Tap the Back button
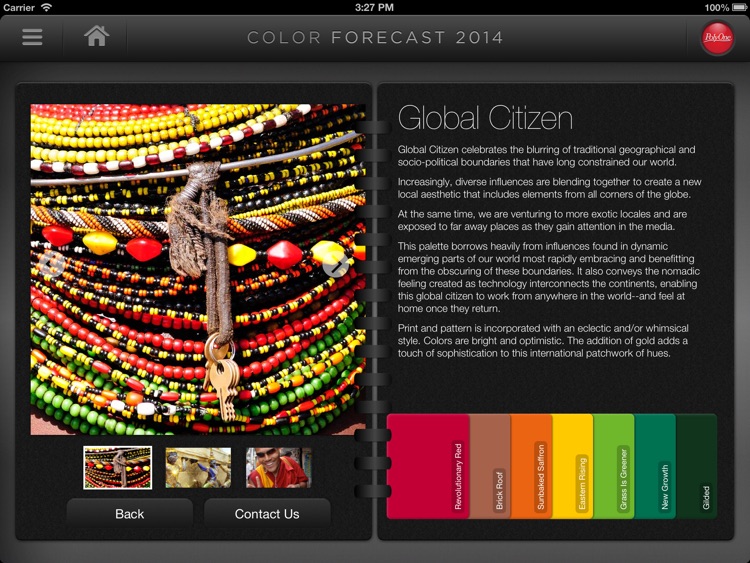The width and height of the screenshot is (750, 563). tap(130, 514)
